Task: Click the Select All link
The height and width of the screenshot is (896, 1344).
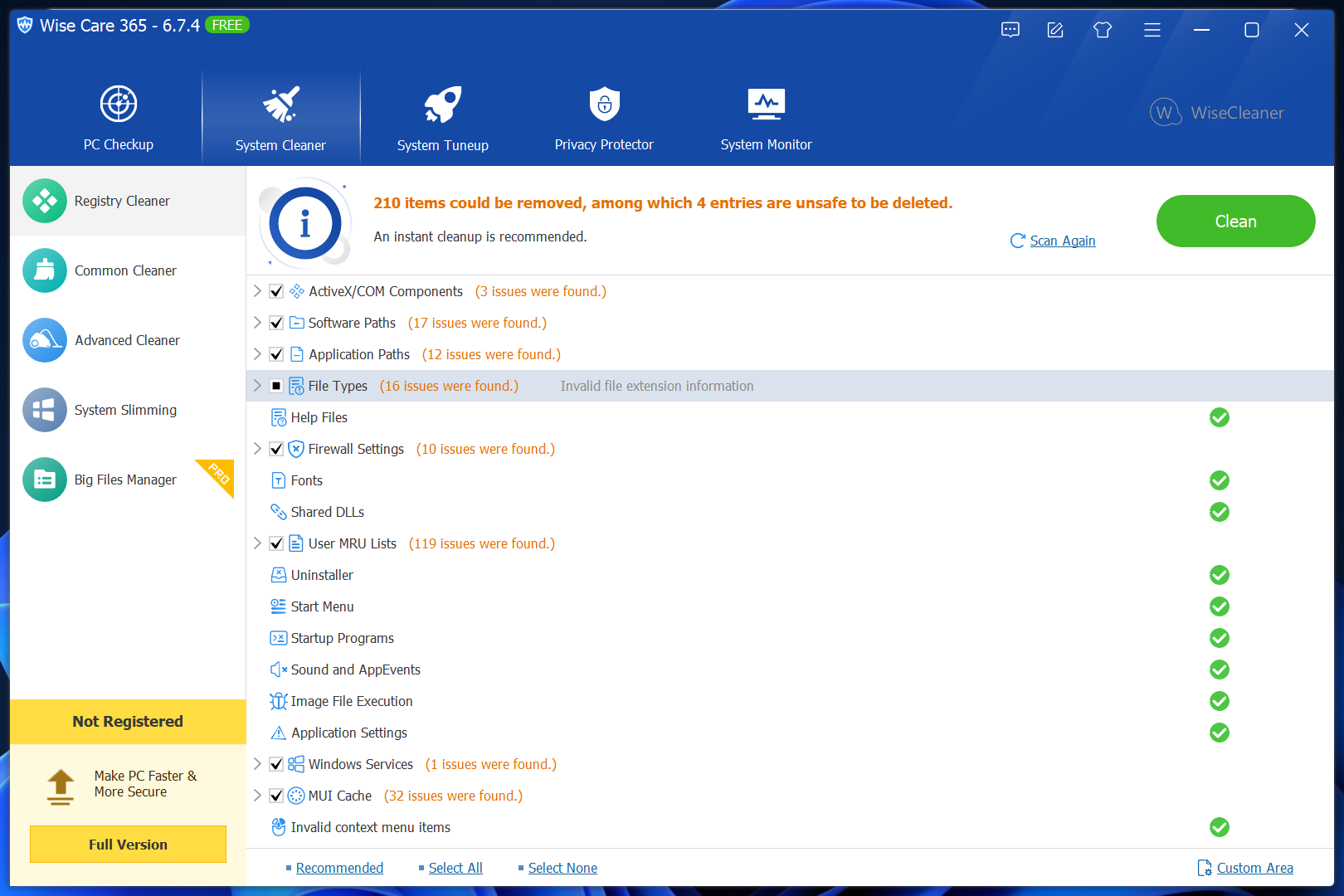Action: coord(455,868)
